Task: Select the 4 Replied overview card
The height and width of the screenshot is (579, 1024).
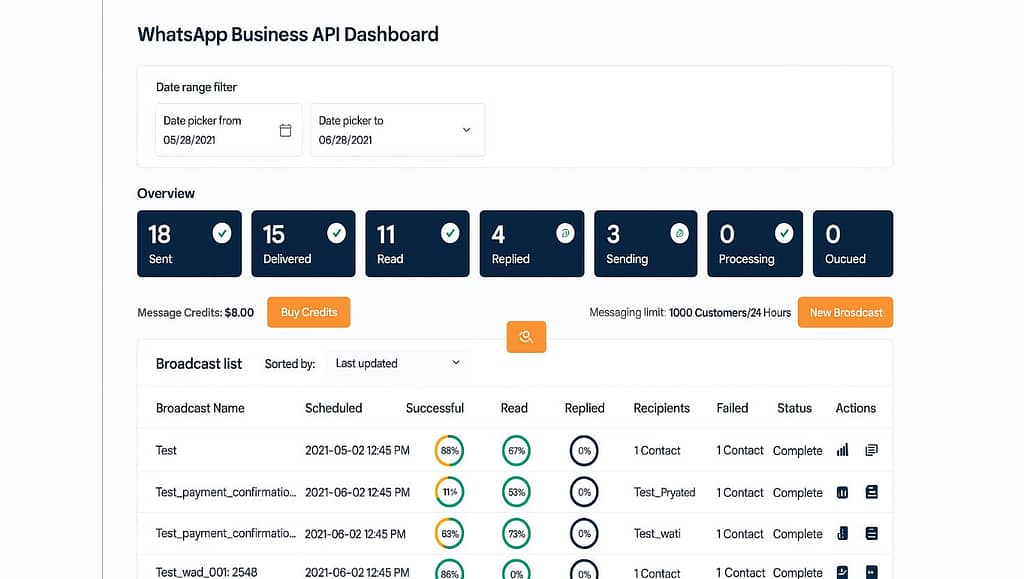Action: click(x=532, y=243)
